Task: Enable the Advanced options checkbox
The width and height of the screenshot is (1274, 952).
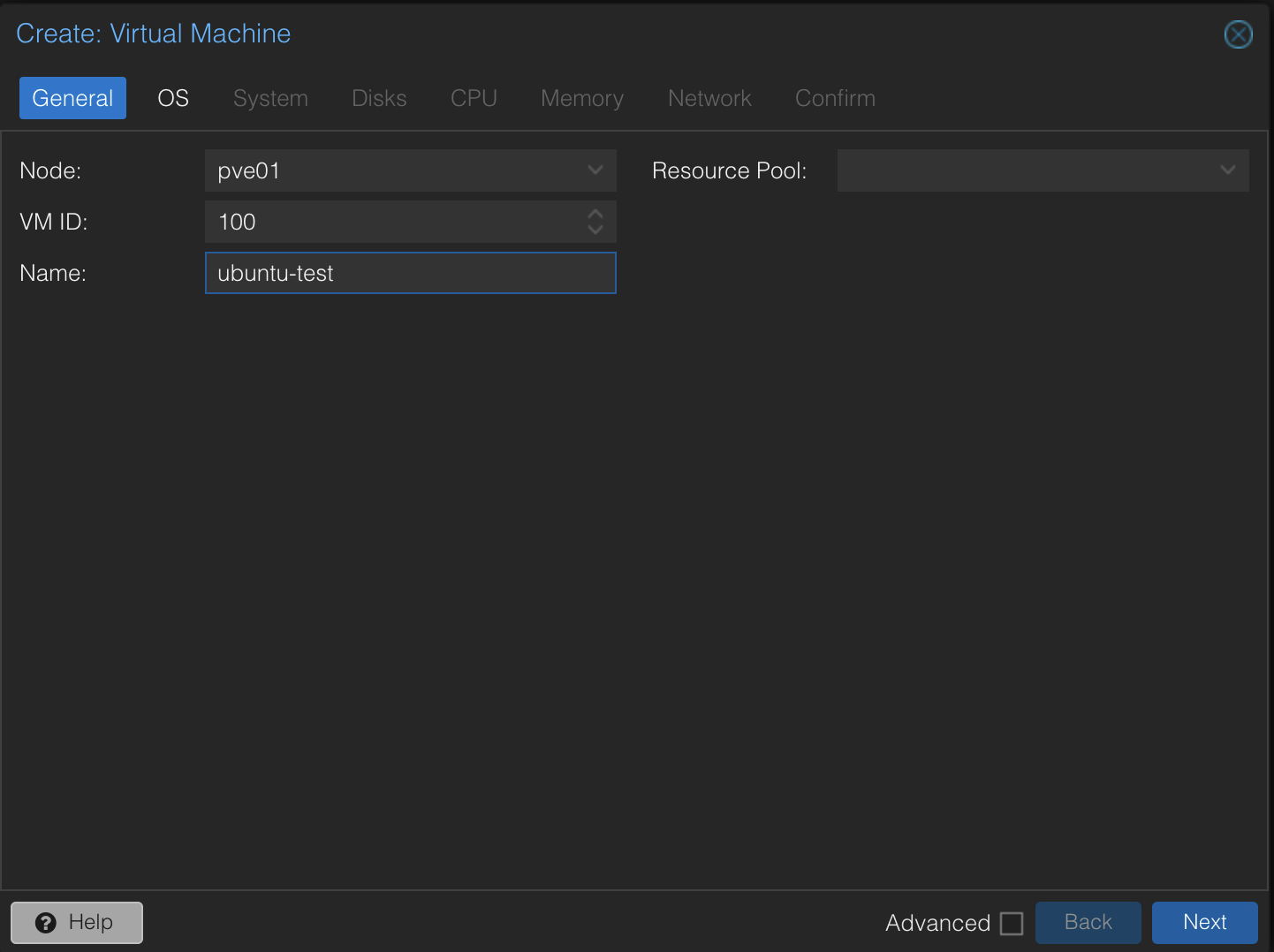Action: [1012, 922]
